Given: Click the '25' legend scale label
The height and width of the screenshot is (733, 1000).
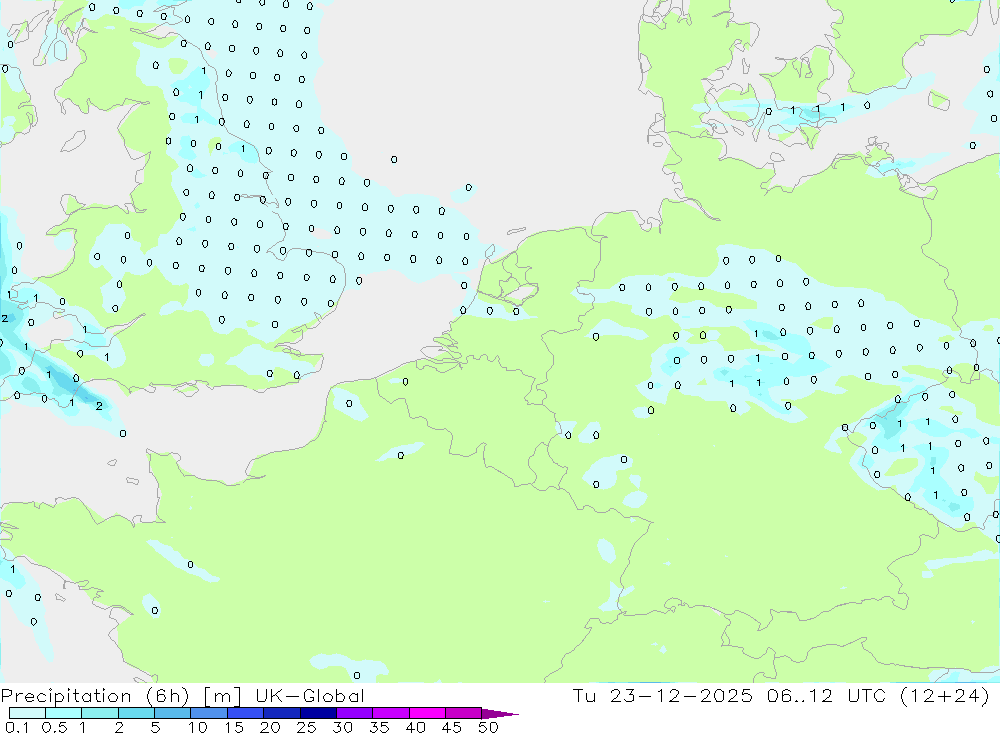Looking at the screenshot, I should click(x=306, y=727).
